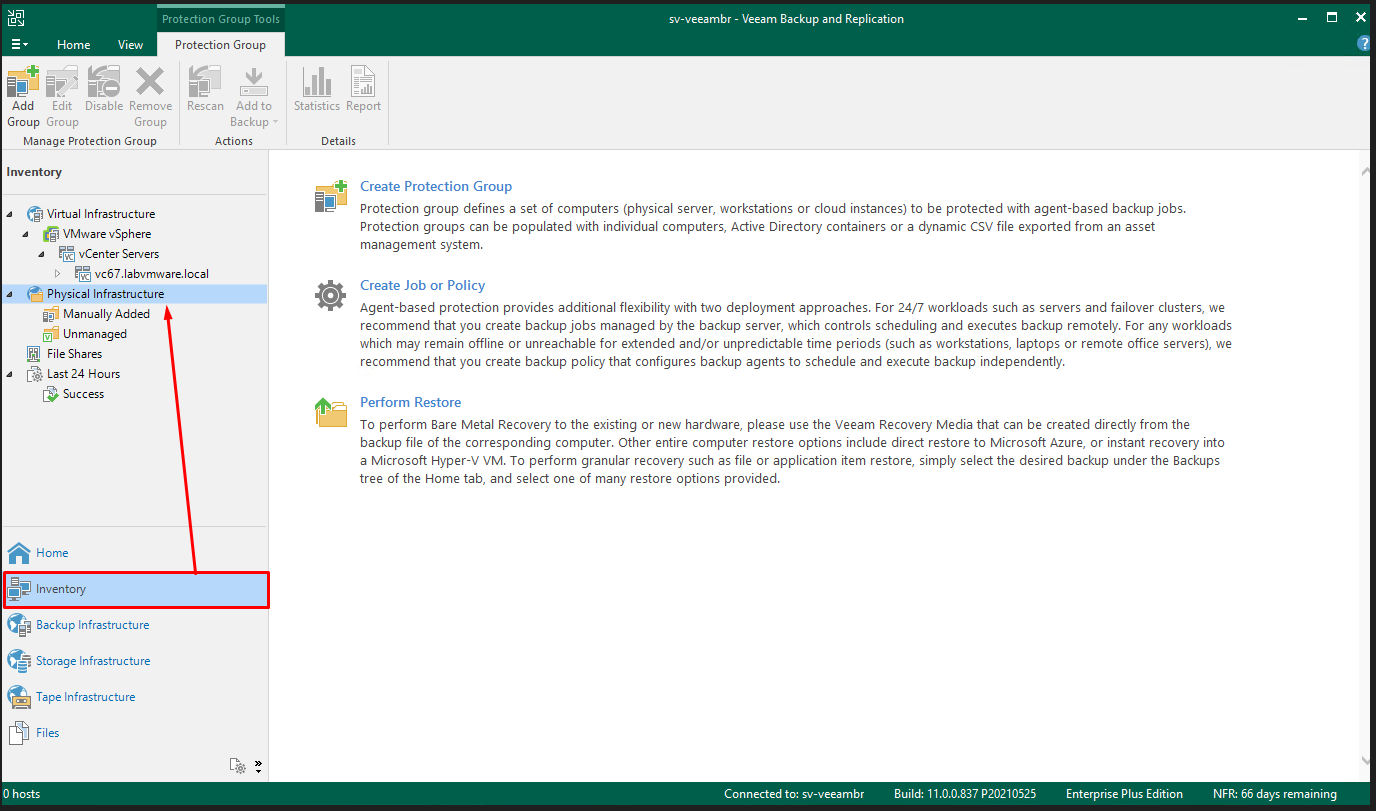Switch to the View ribbon tab
The image size is (1376, 811).
tap(130, 44)
